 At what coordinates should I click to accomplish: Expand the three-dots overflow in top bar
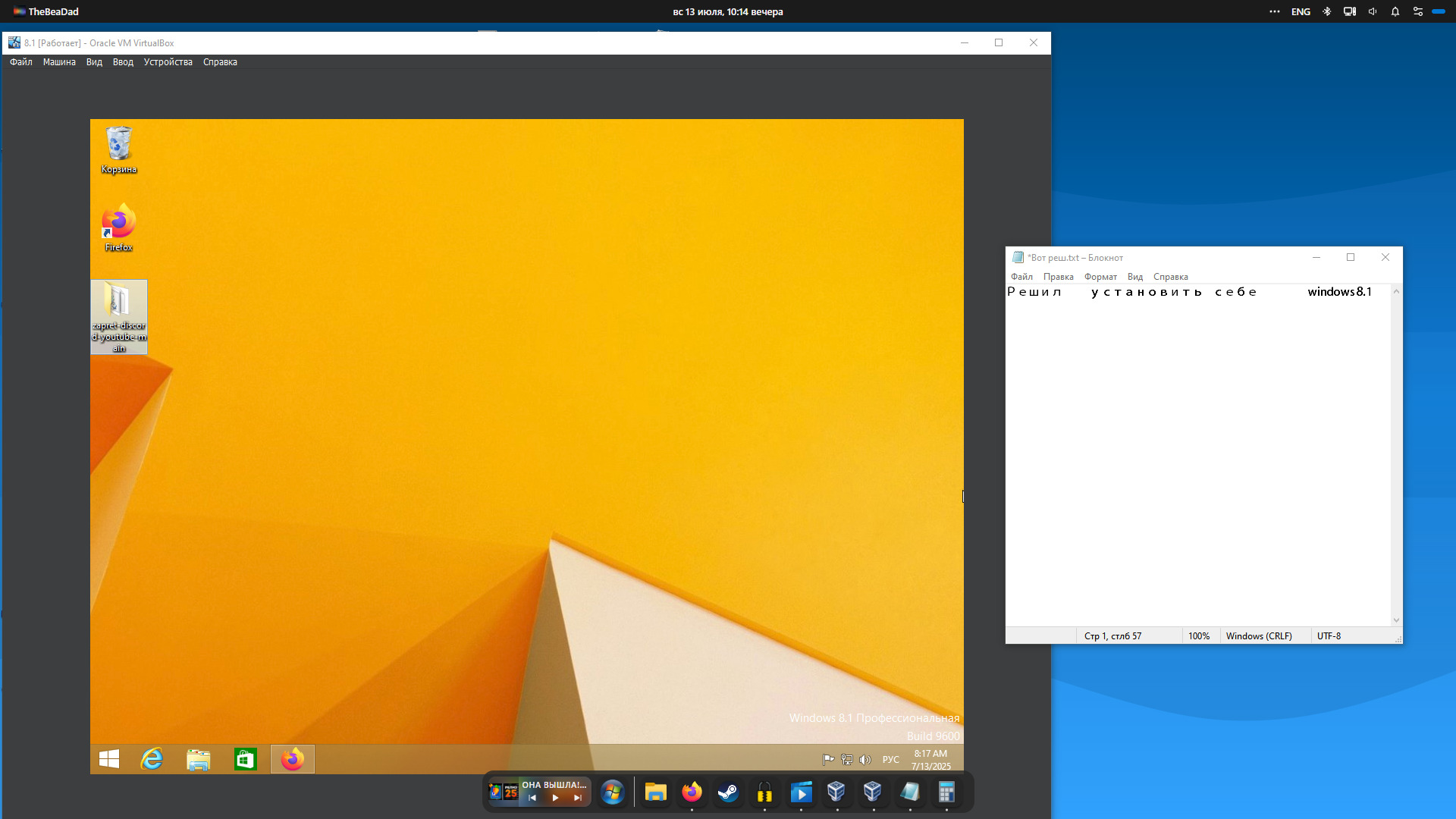click(1274, 11)
